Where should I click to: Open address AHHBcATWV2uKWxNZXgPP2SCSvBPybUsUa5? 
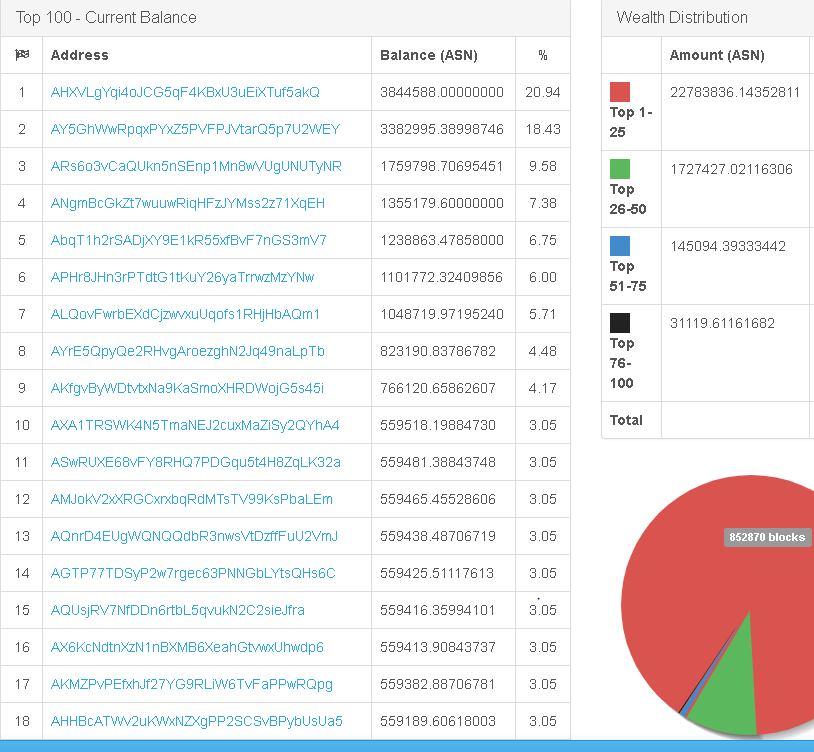coord(196,721)
